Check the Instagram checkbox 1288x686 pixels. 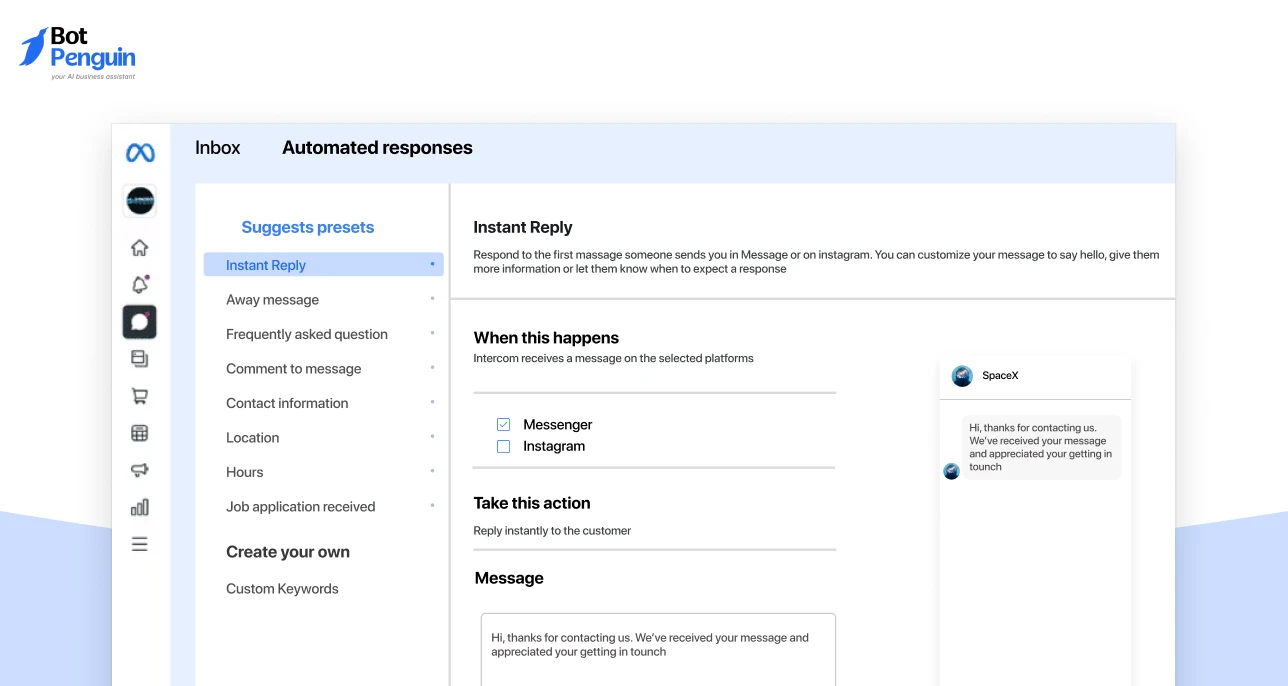click(x=504, y=447)
